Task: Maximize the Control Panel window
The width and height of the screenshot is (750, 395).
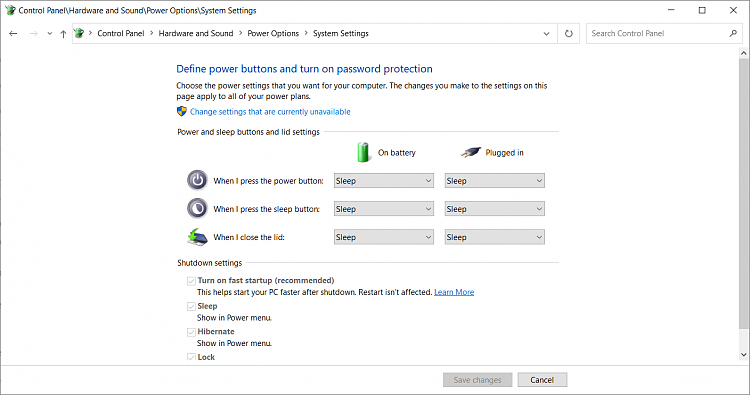Action: click(x=702, y=10)
